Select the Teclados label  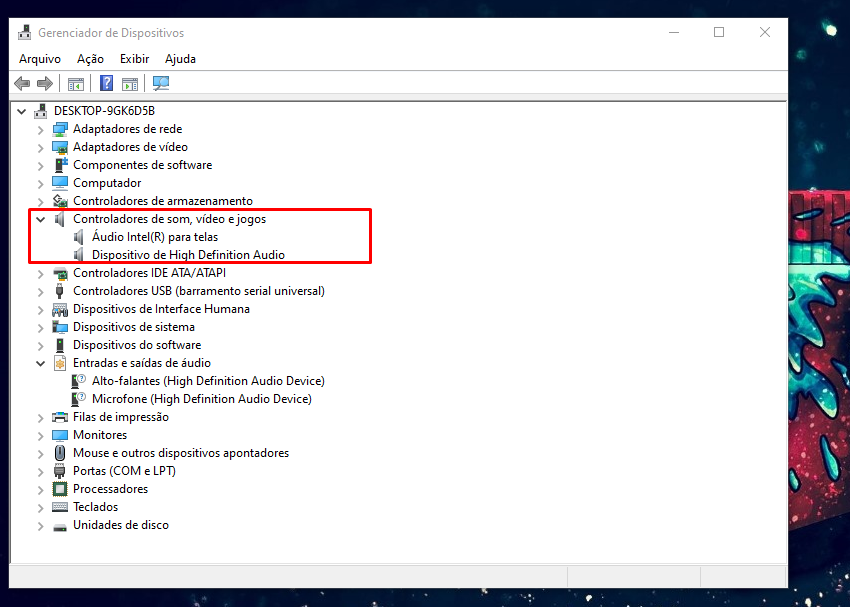95,507
